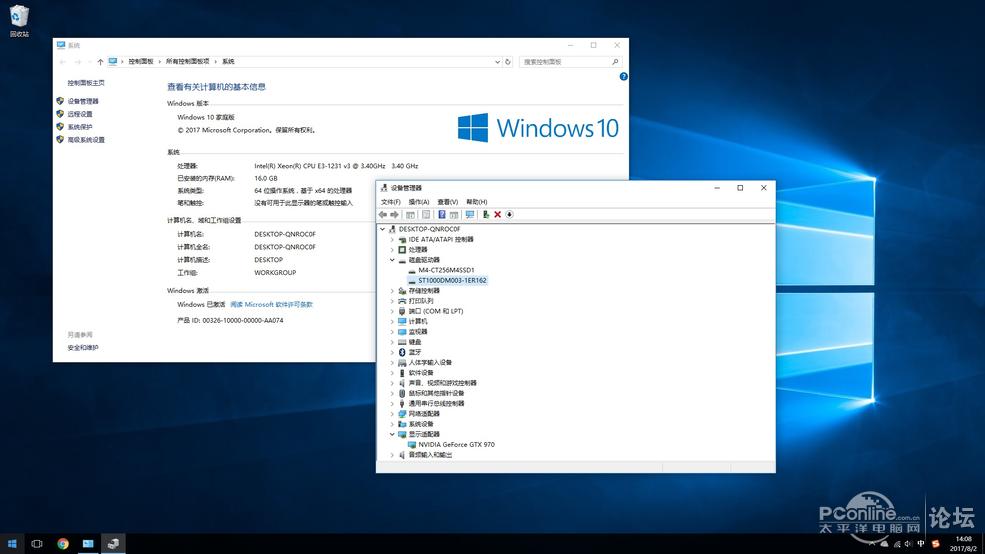Open the Windows Start button
985x554 pixels.
click(x=12, y=544)
